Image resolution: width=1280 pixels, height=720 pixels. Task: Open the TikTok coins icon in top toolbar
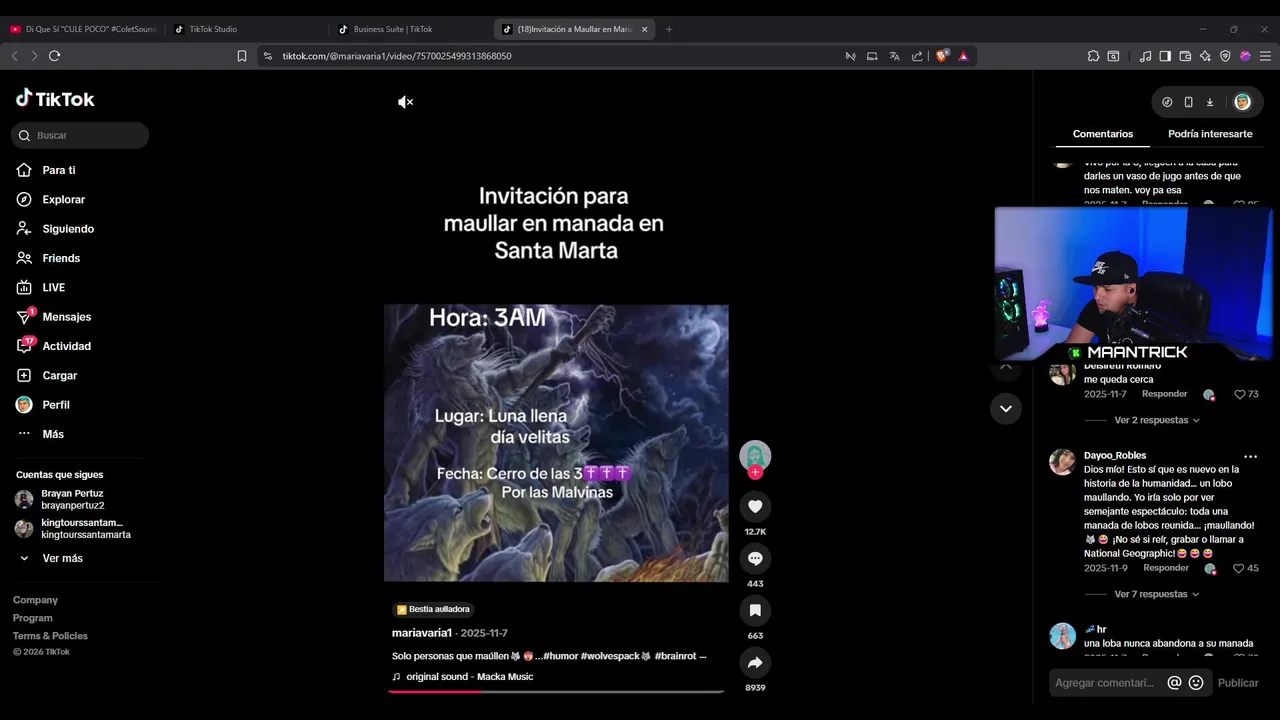(1167, 102)
